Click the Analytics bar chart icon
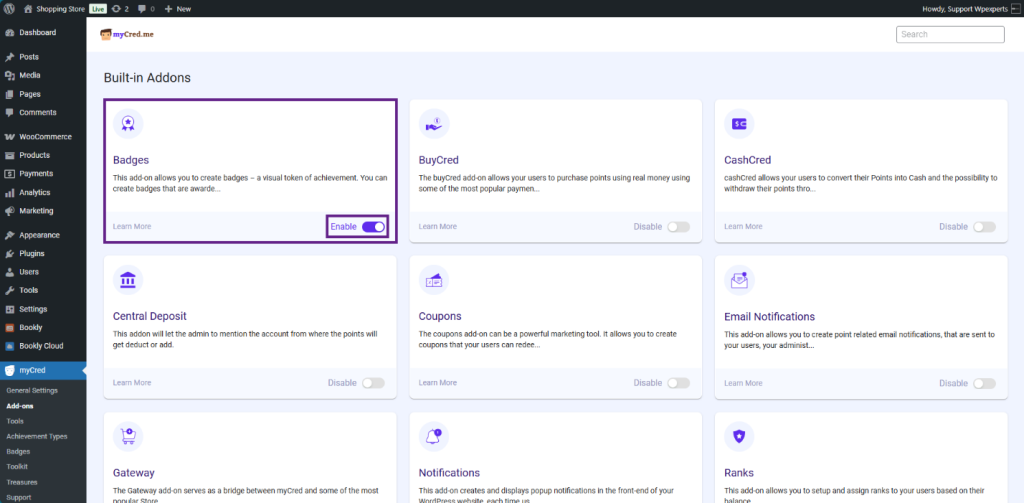This screenshot has height=503, width=1024. coord(10,193)
